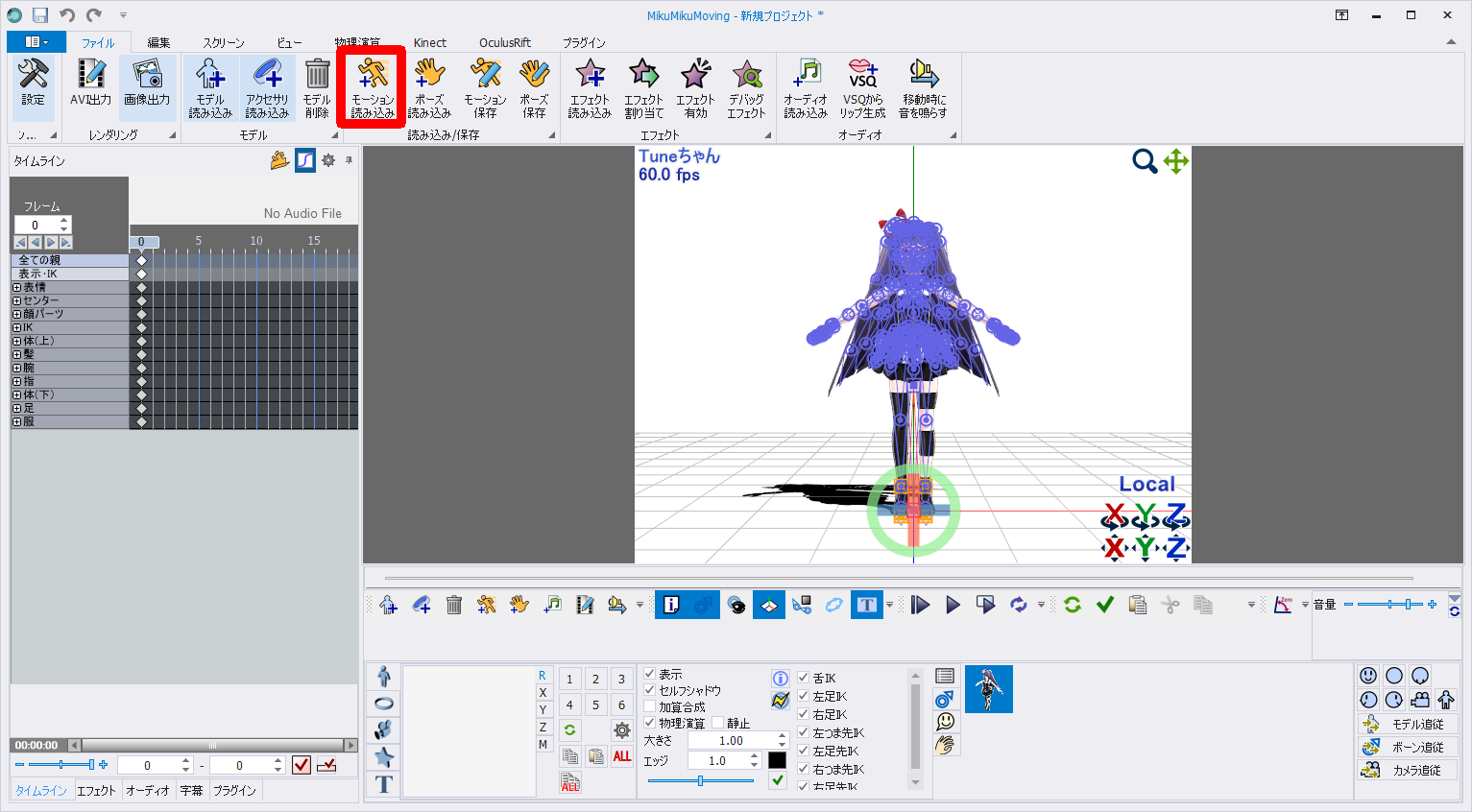Click the interpolation curve icon in timeline header
Viewport: 1472px width, 812px height.
point(305,160)
